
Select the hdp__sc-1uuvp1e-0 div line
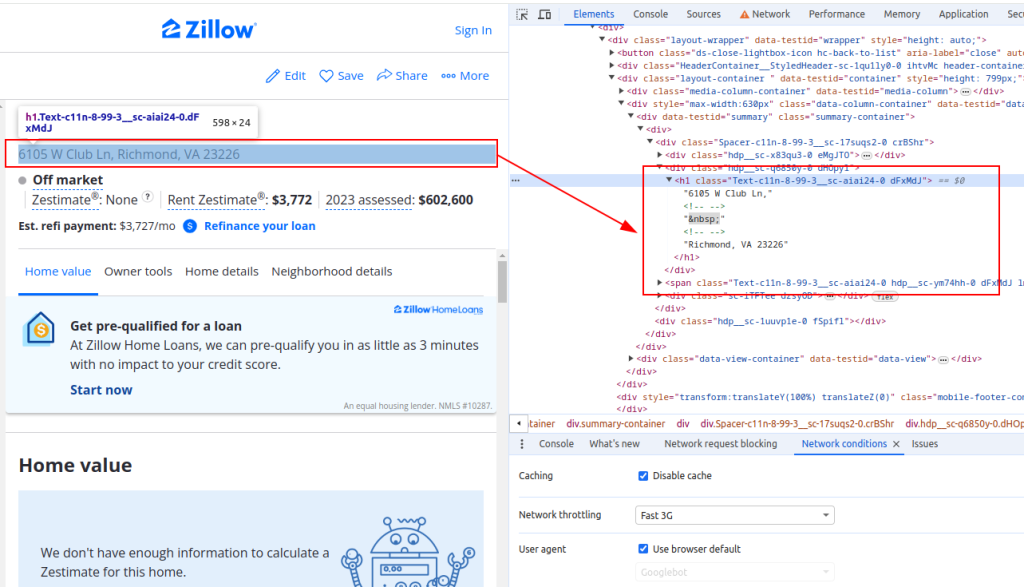click(771, 321)
